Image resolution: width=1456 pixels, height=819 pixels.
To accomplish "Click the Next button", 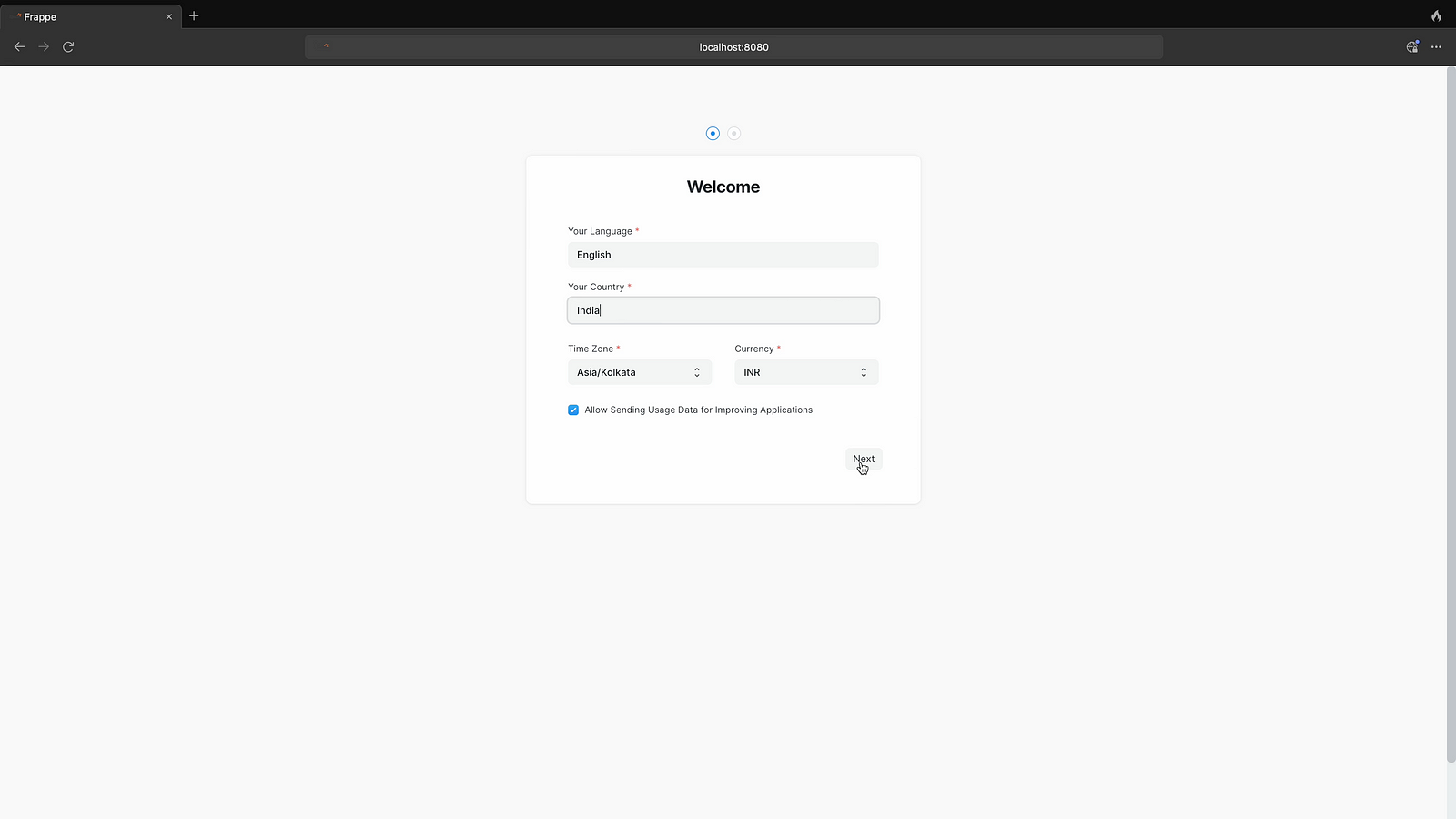I will point(864,459).
